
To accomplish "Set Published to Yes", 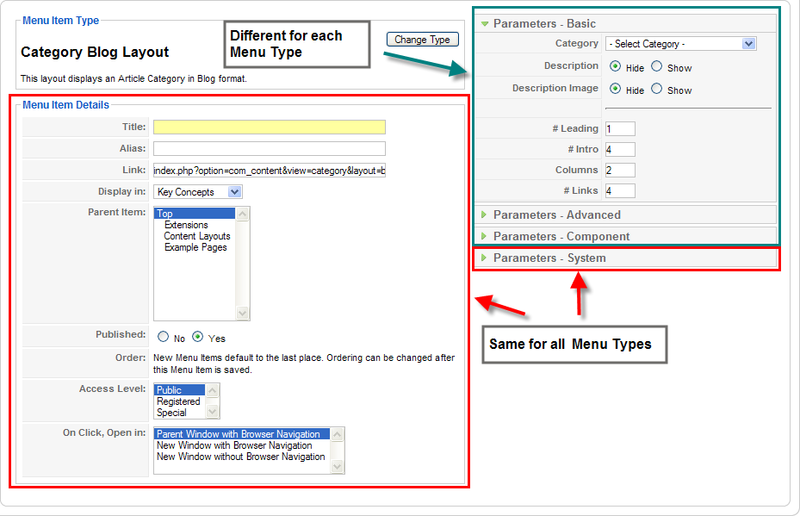I will [x=198, y=337].
